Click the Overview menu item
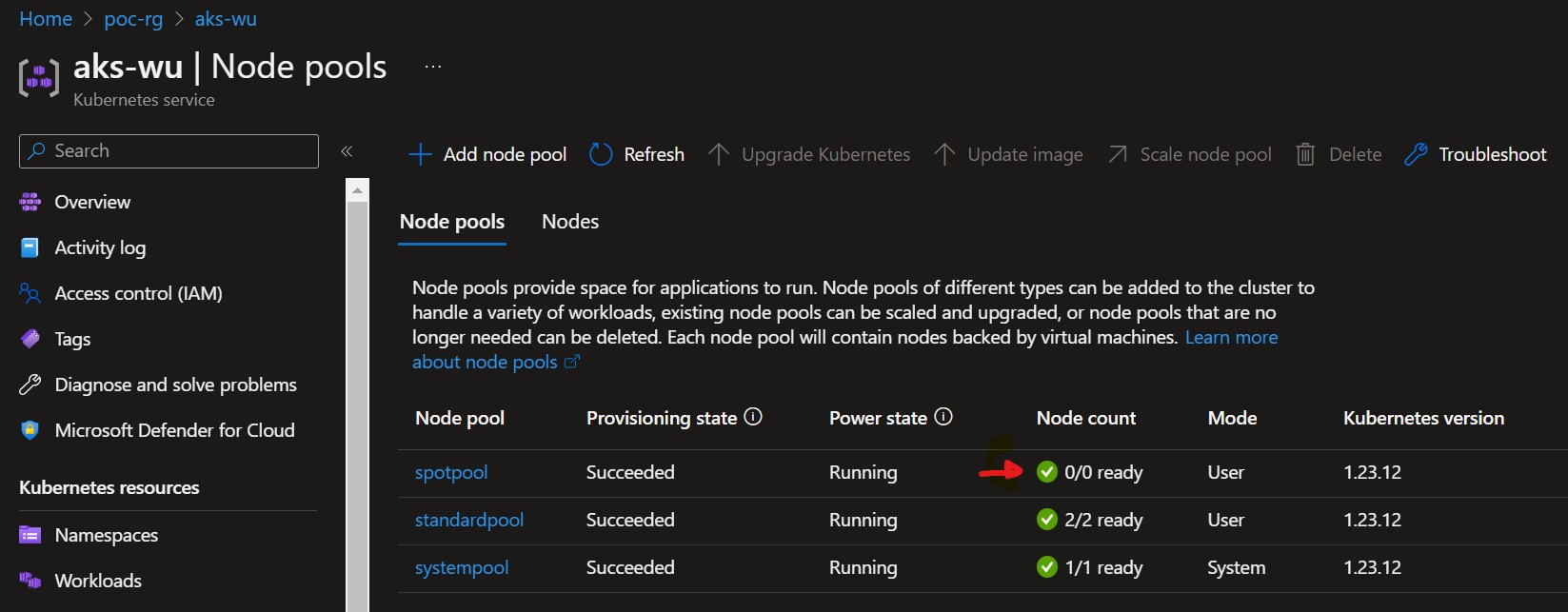 tap(92, 202)
